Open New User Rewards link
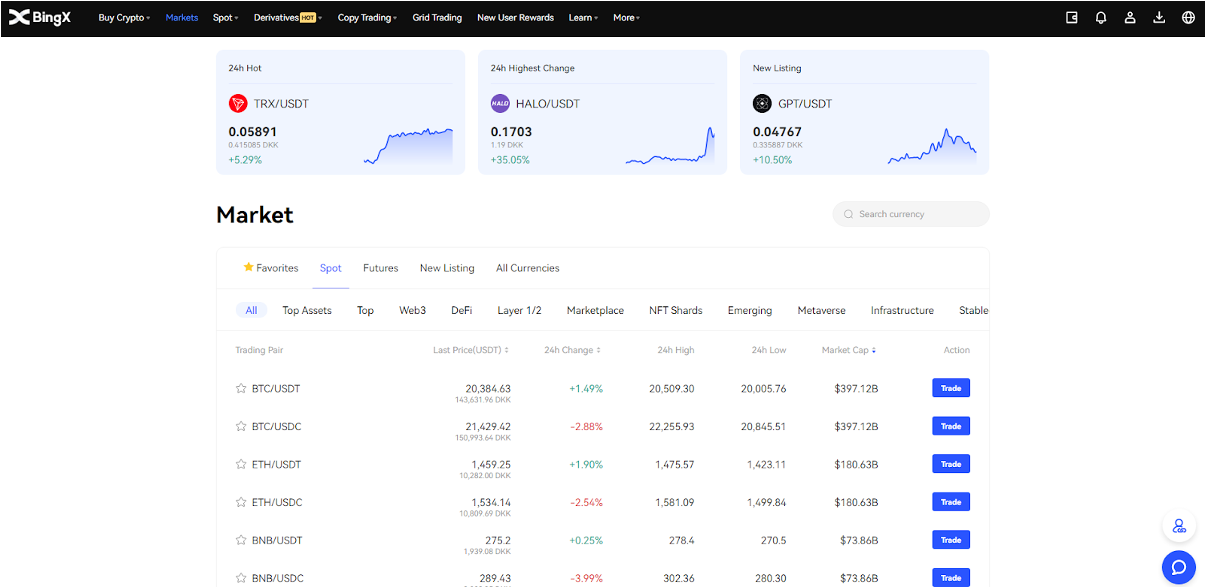1206x588 pixels. click(515, 18)
